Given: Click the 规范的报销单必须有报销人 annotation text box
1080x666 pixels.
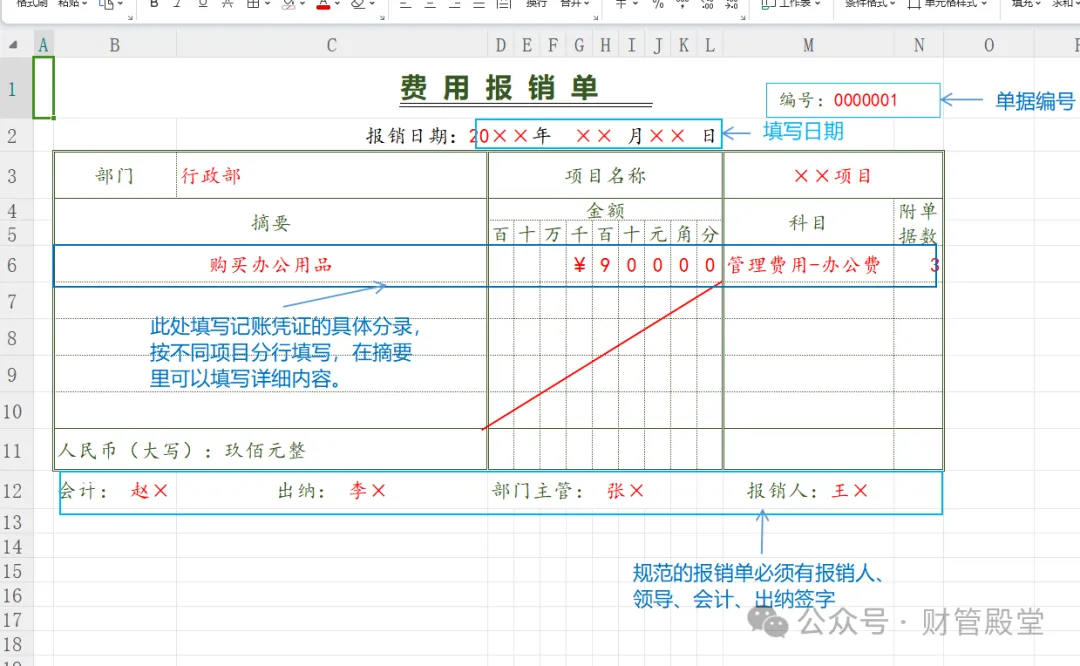Looking at the screenshot, I should coord(759,586).
